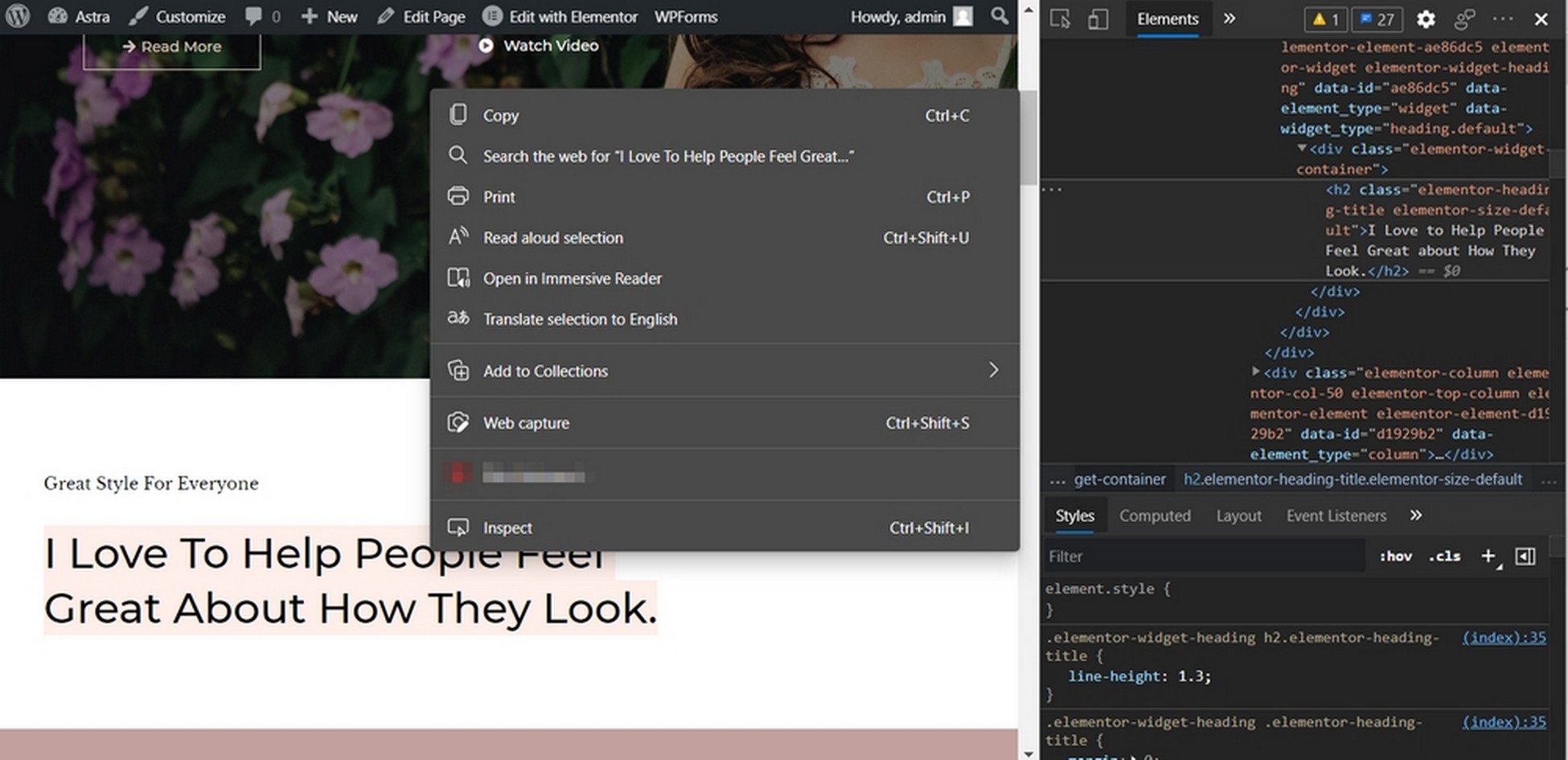This screenshot has height=760, width=1568.
Task: Click the page vertical scrollbar thumb
Action: click(1028, 137)
